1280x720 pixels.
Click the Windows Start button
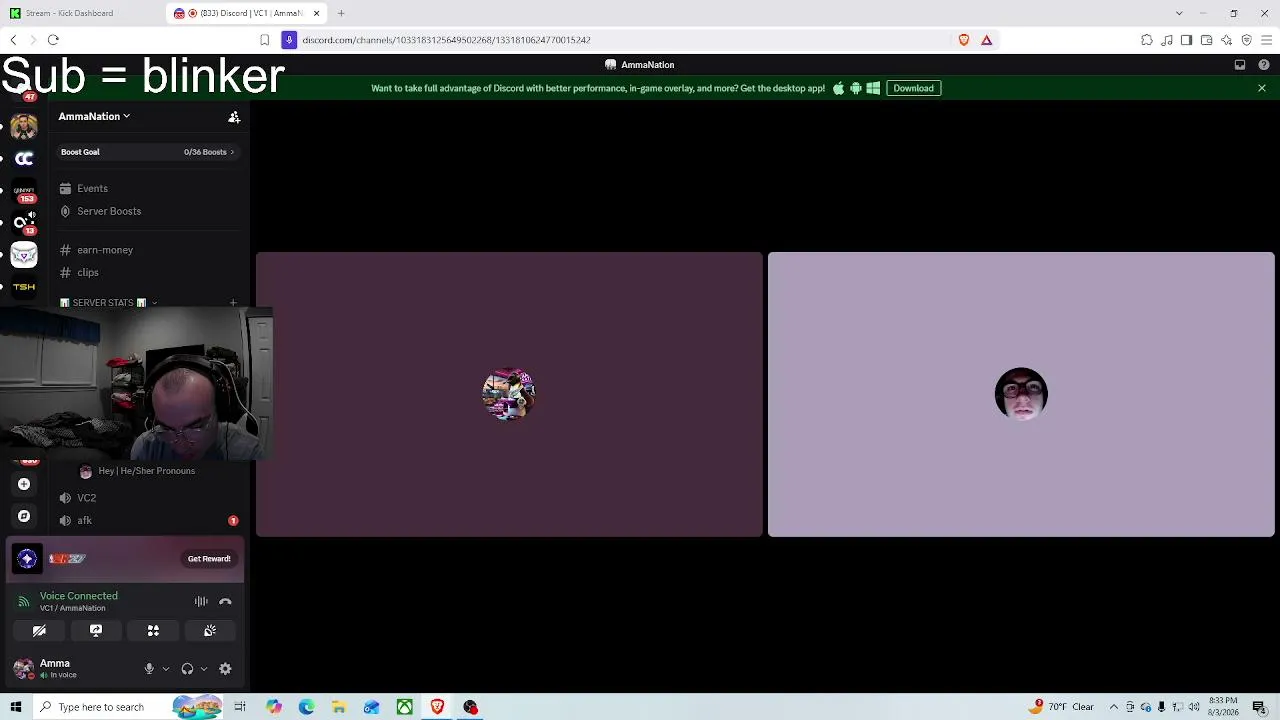click(15, 707)
